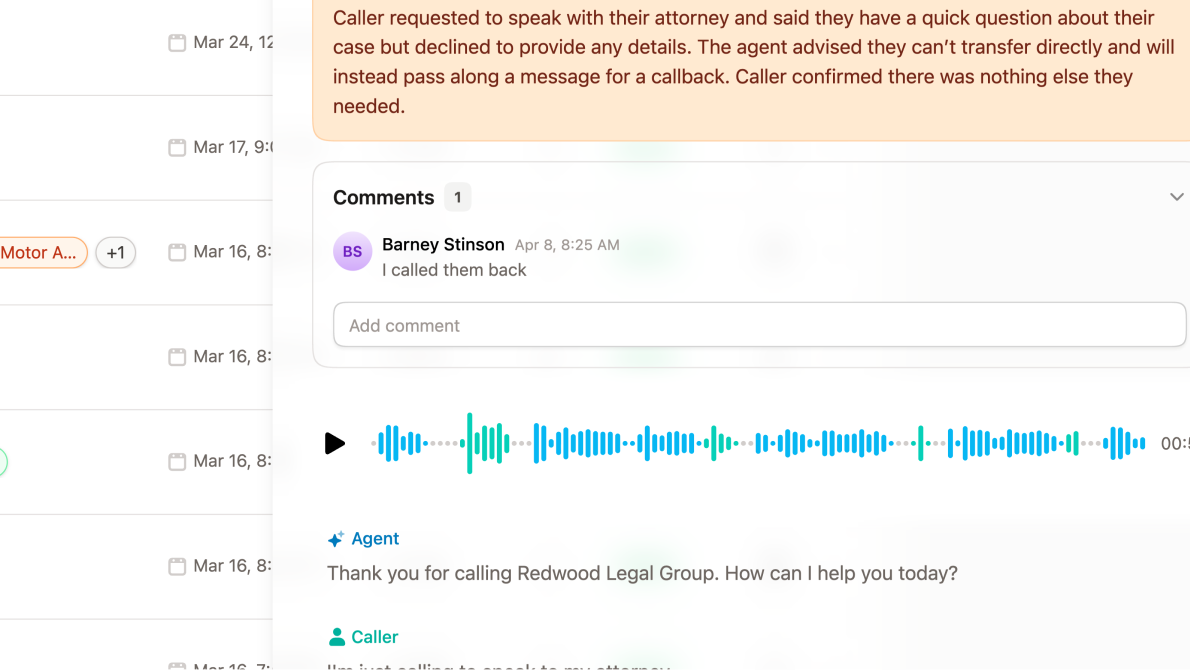The image size is (1190, 670).
Task: Play the call recording
Action: coord(335,443)
